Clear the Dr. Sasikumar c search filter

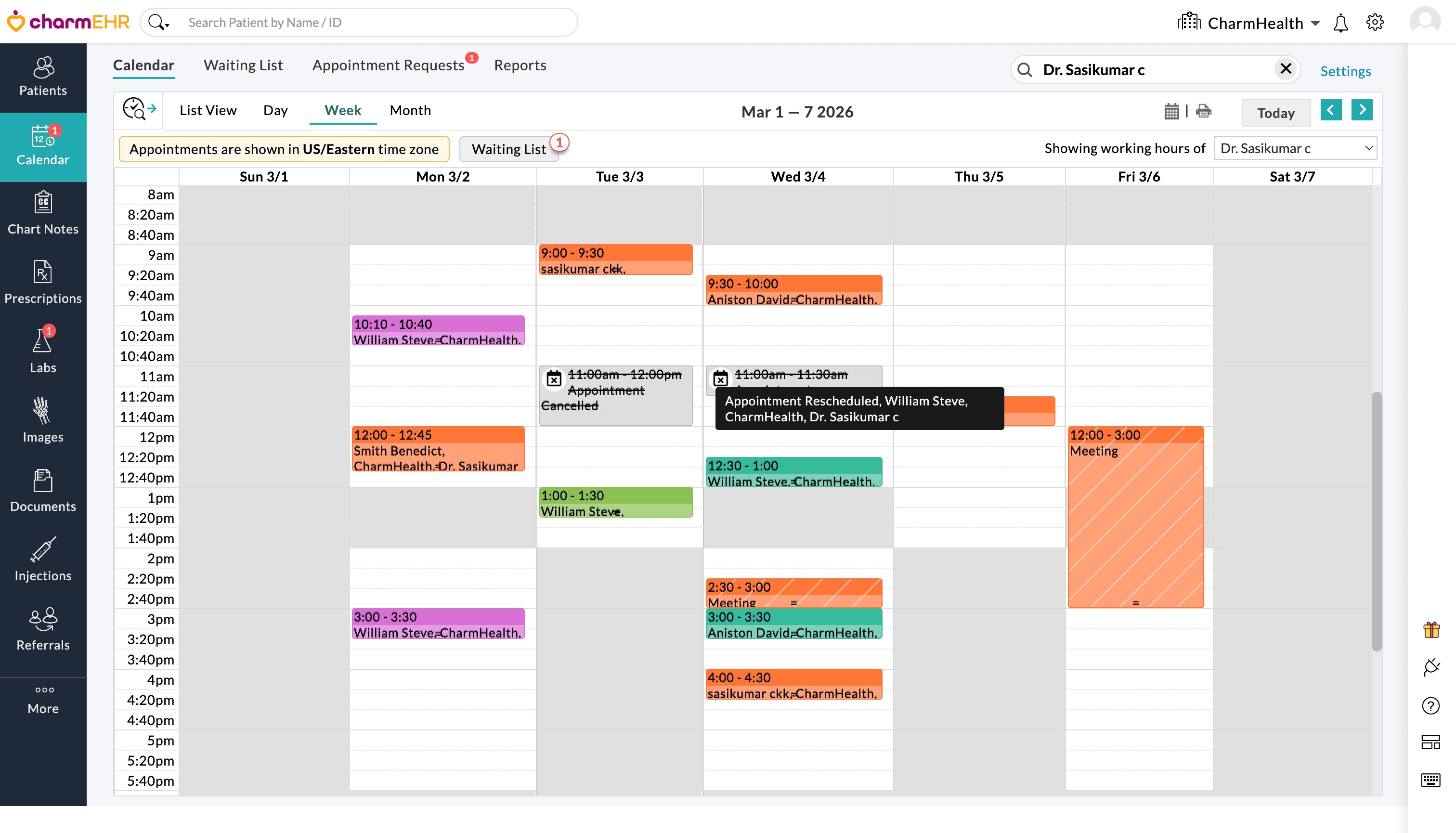tap(1285, 69)
